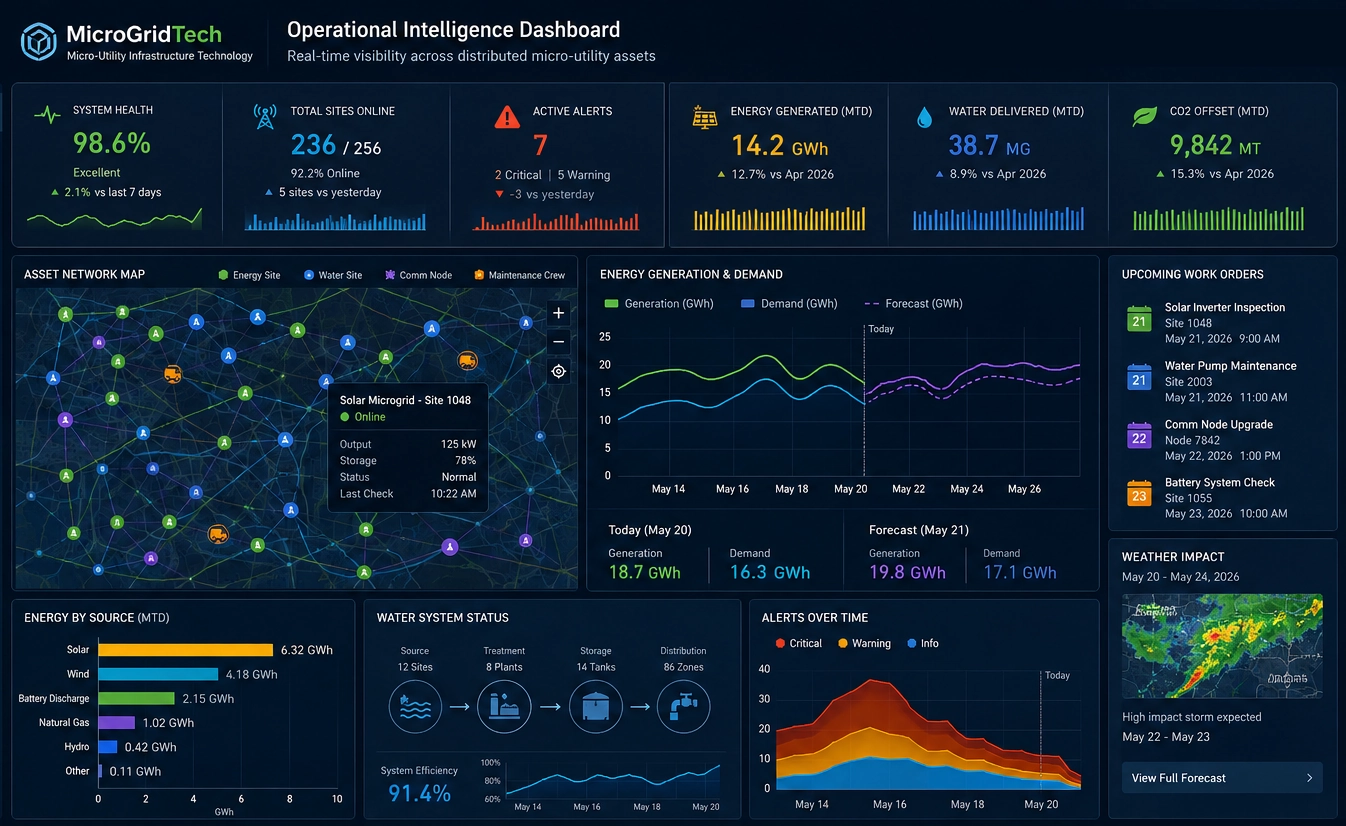Zoom in on the asset network map

(x=559, y=313)
